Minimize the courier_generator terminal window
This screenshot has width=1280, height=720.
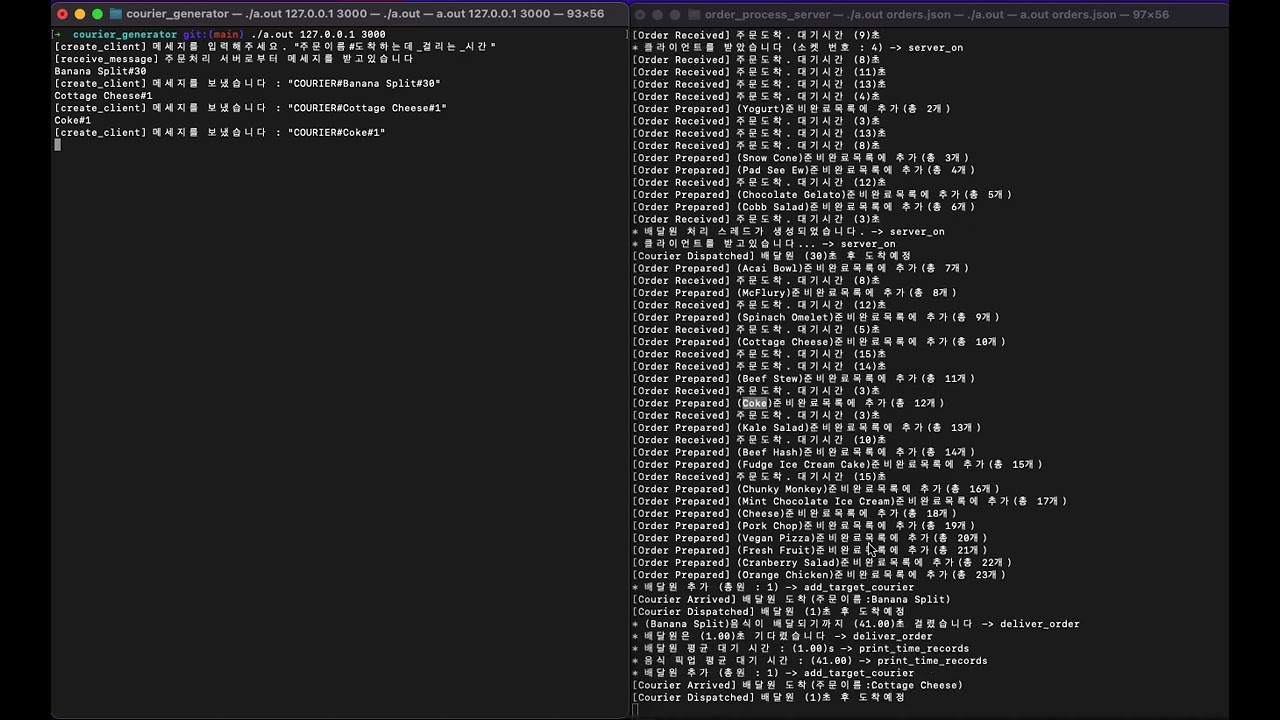[80, 14]
